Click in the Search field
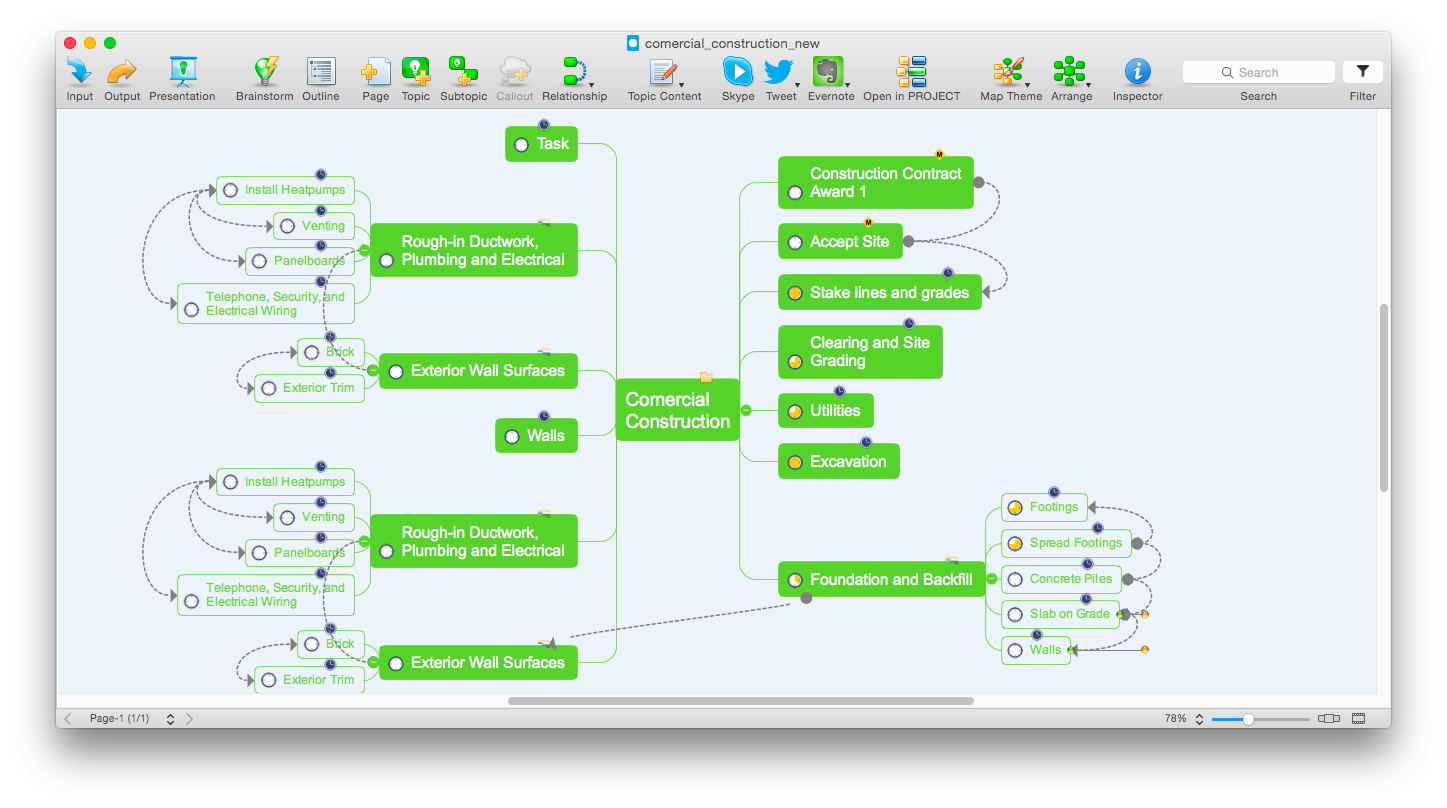Image resolution: width=1447 pixels, height=808 pixels. click(x=1258, y=72)
